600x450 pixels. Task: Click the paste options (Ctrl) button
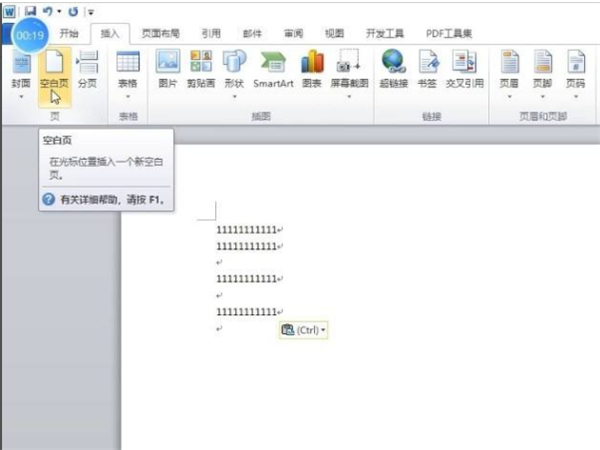[x=304, y=329]
